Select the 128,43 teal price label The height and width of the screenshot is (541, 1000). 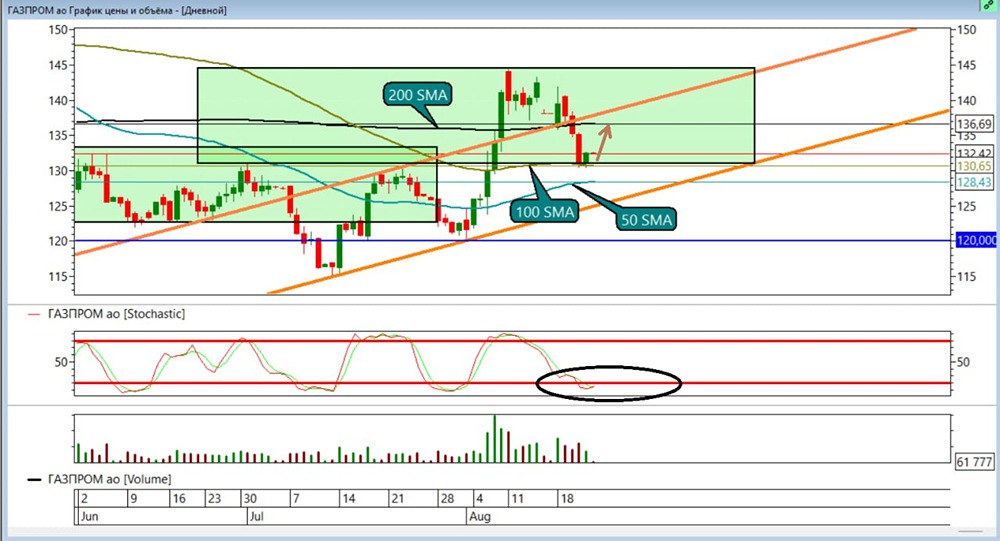pyautogui.click(x=974, y=182)
